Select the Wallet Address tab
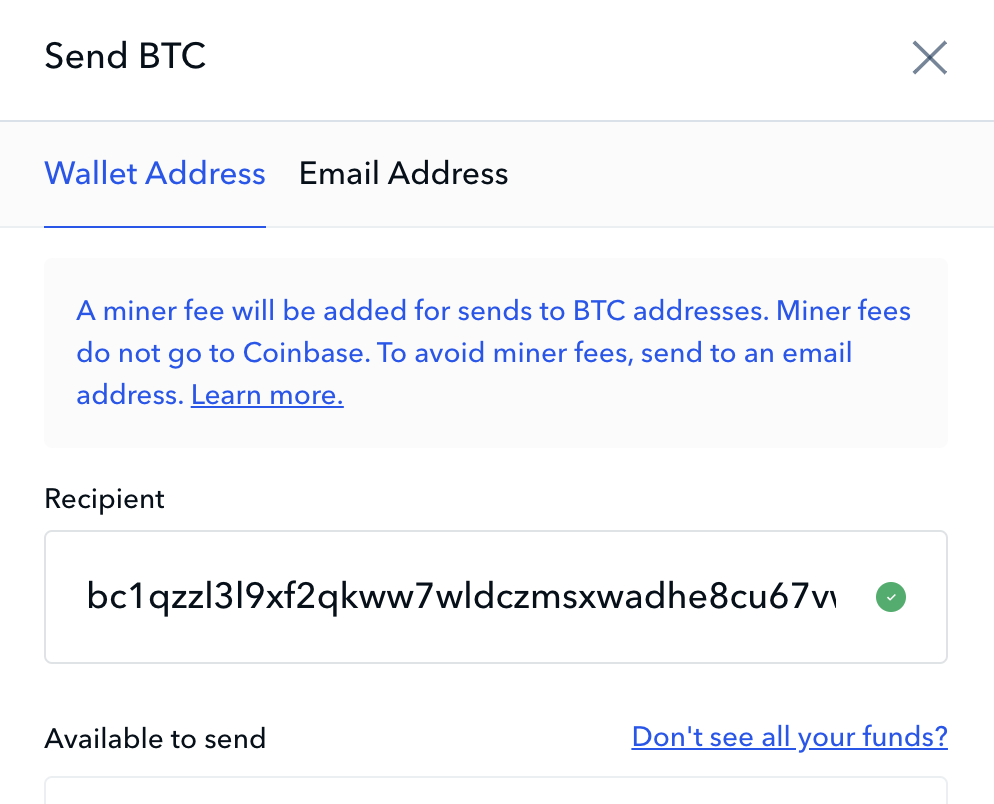This screenshot has height=804, width=994. 155,173
